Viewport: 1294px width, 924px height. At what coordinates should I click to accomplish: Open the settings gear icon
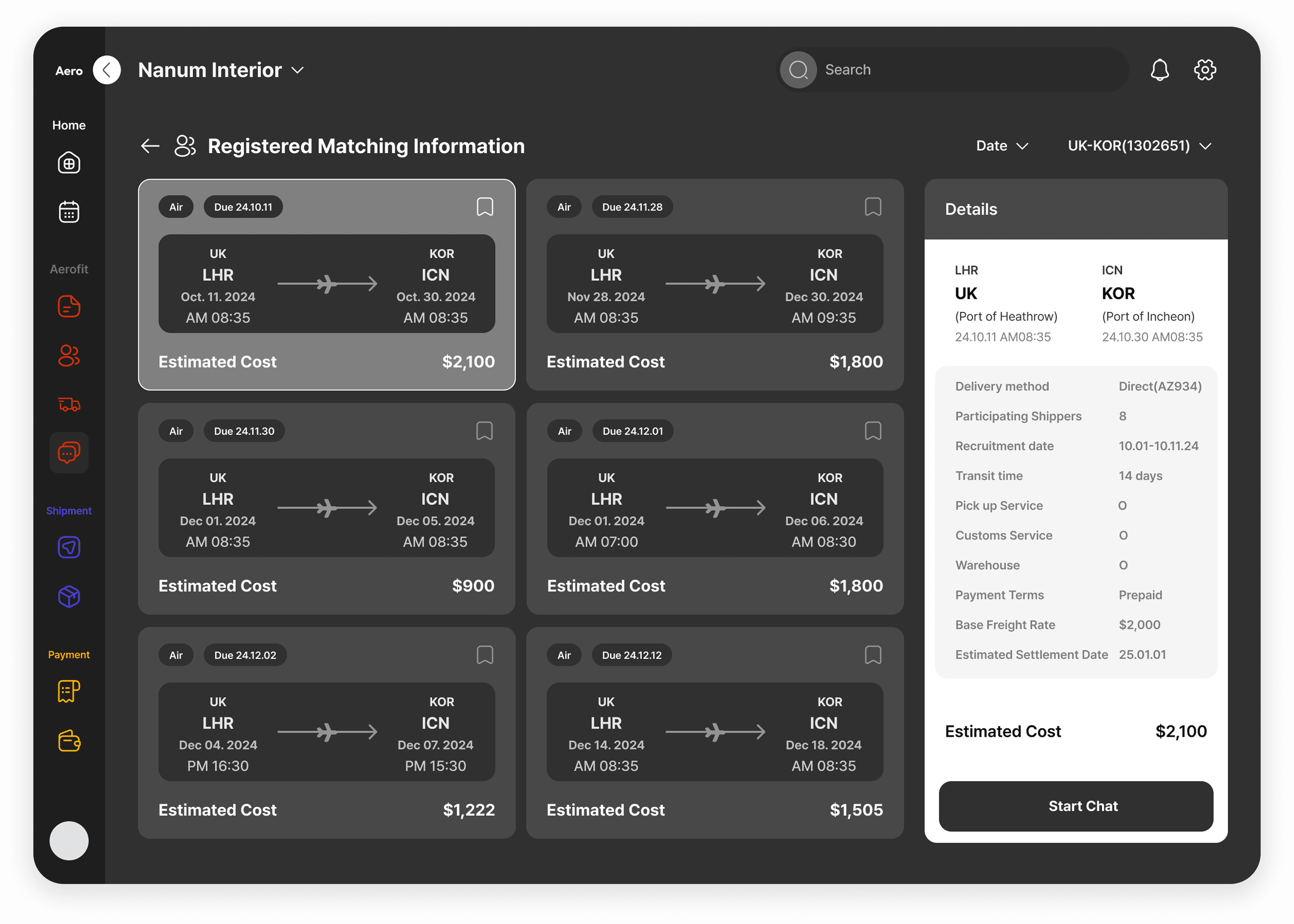point(1205,70)
